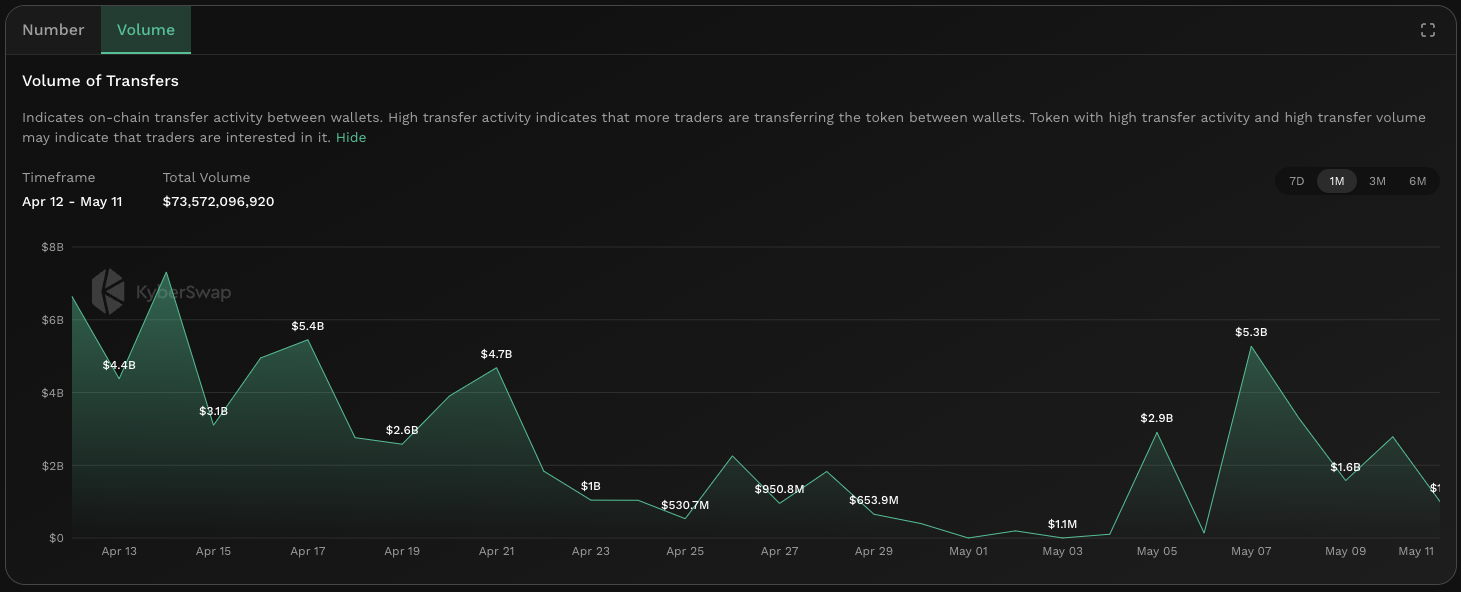This screenshot has width=1461, height=592.
Task: Click the Apr 21 axis date label
Action: click(x=496, y=551)
